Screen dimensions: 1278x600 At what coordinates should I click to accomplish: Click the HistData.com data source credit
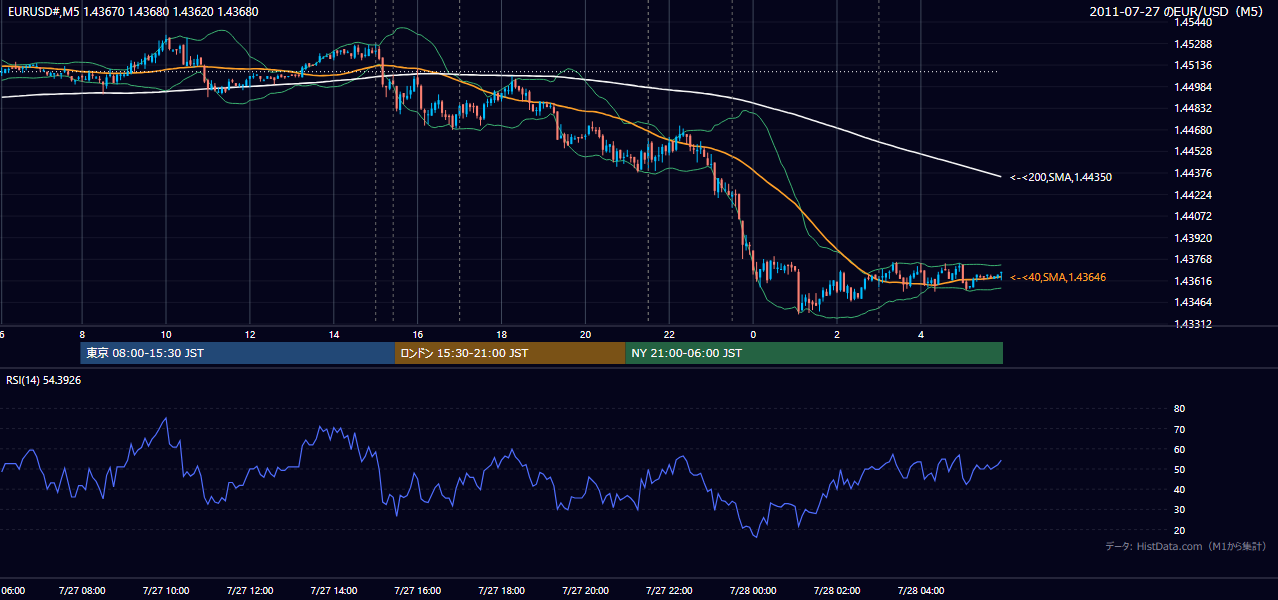1186,546
